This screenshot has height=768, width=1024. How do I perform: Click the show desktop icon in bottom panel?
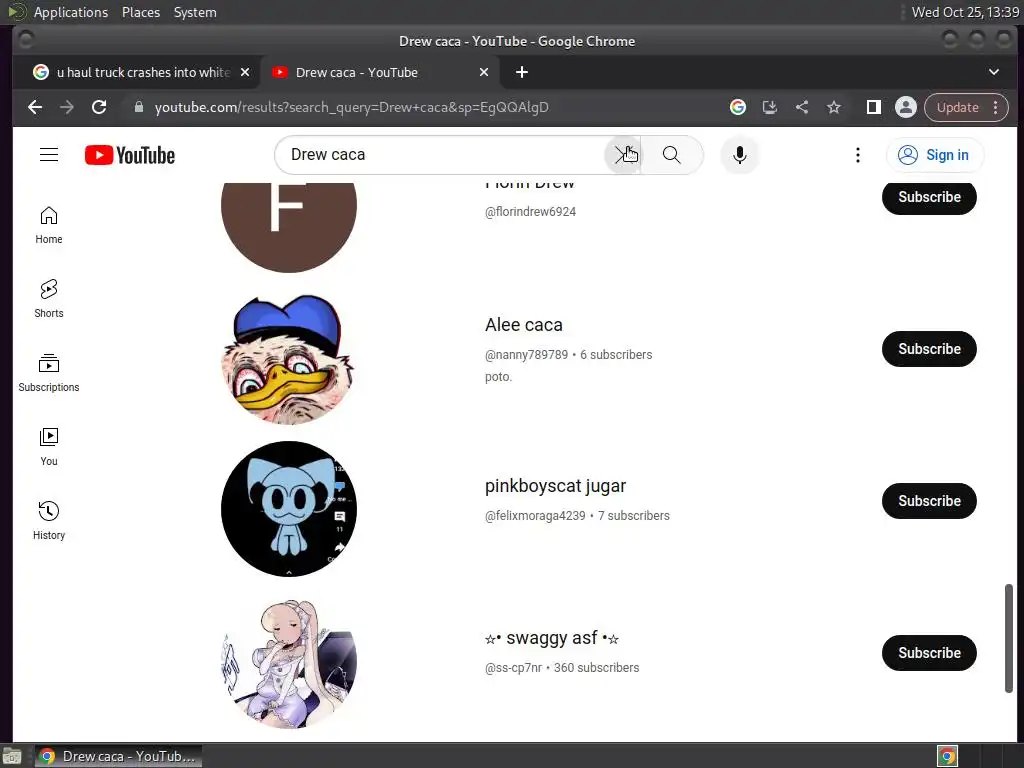pyautogui.click(x=12, y=757)
